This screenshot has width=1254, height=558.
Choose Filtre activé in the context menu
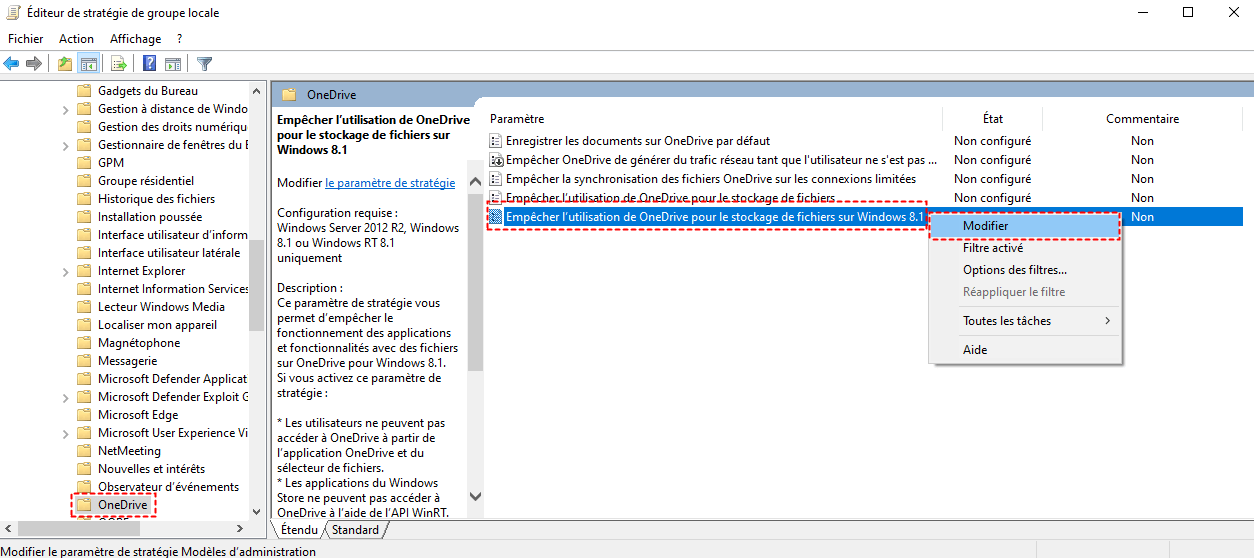tap(1025, 248)
